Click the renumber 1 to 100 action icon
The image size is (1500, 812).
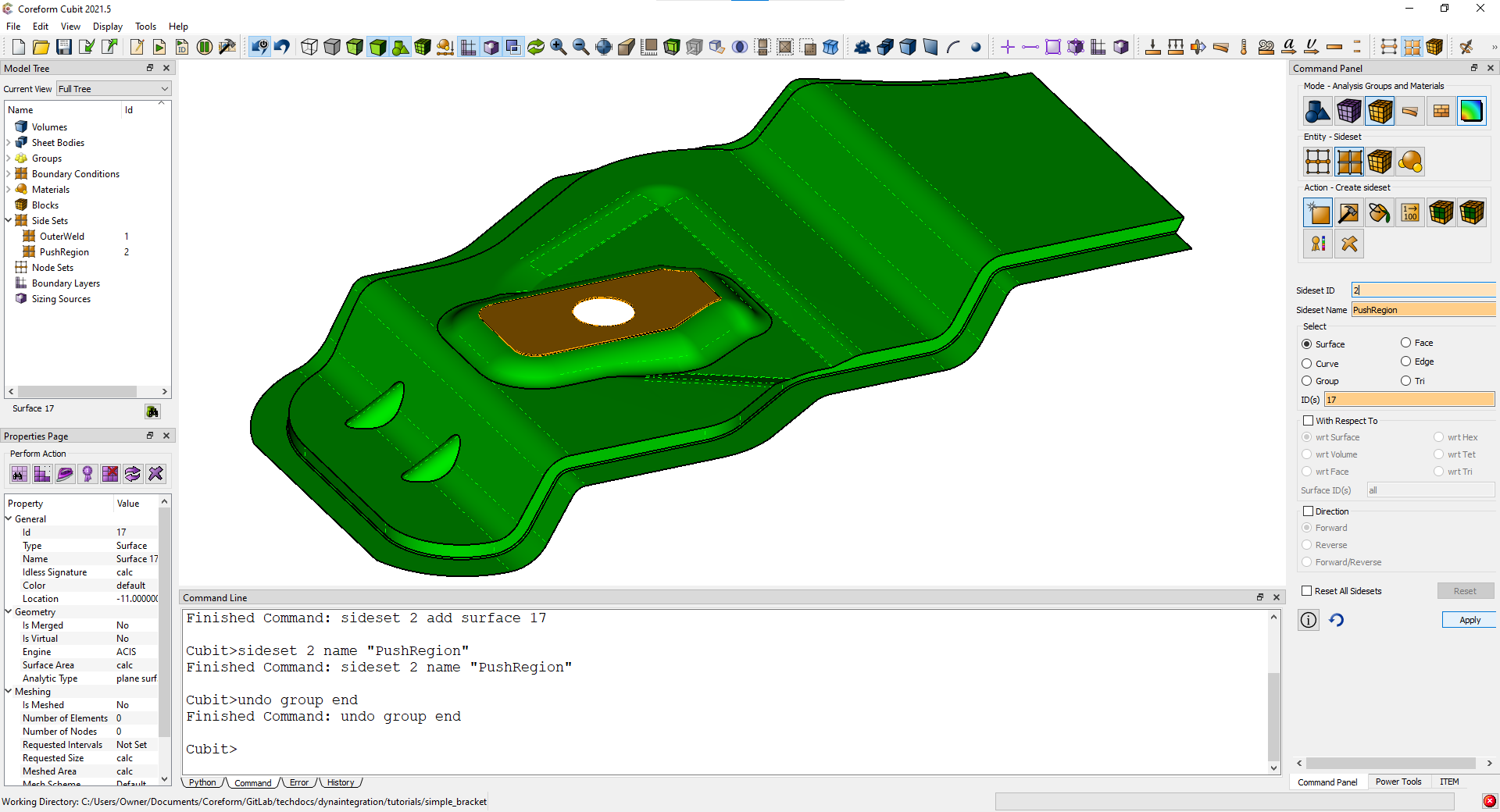click(1410, 212)
